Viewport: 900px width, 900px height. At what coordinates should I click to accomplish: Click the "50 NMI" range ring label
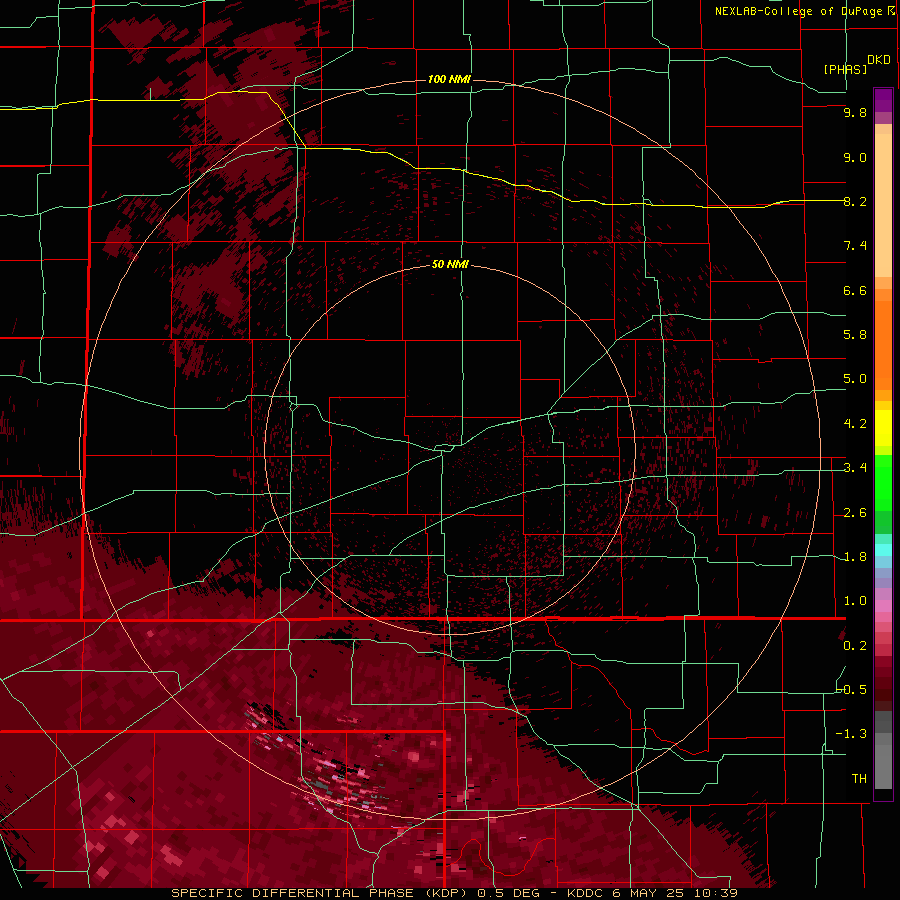450,264
